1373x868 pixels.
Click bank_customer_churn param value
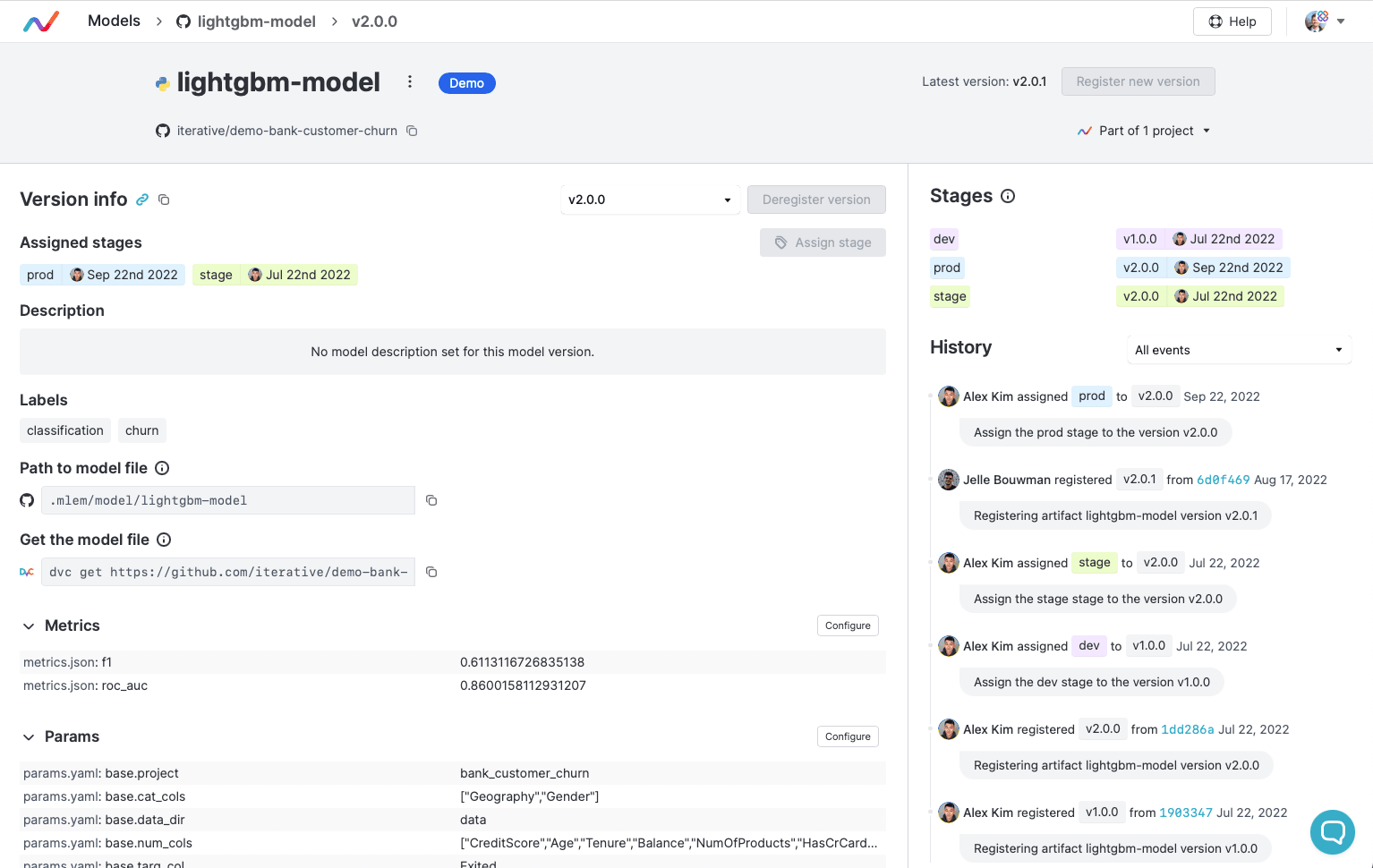pyautogui.click(x=524, y=773)
